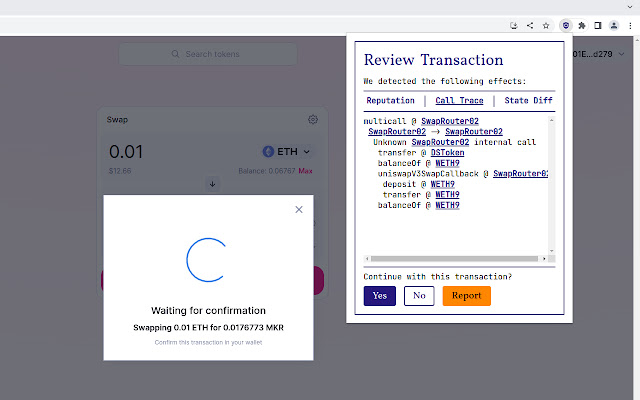Expand the wallet address dropdown chevron

[x=621, y=54]
